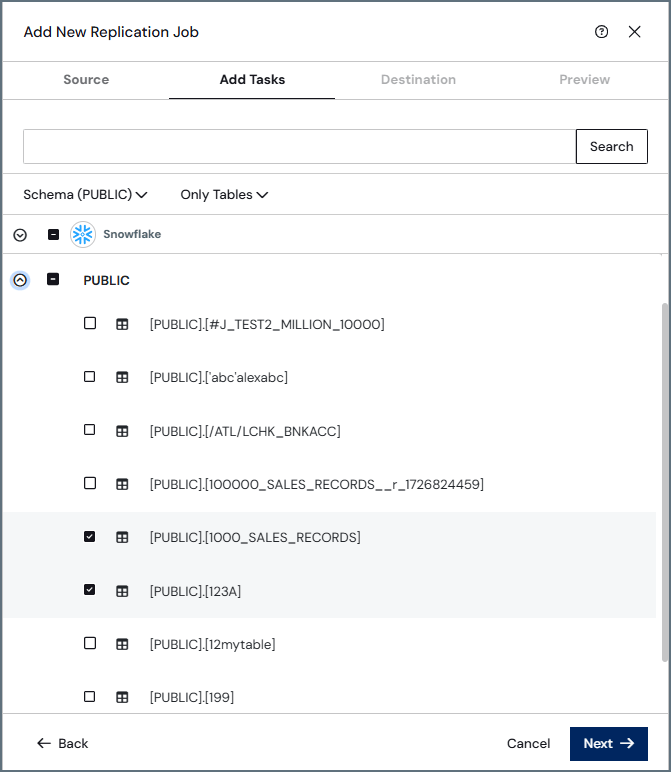Select row [PUBLIC].[1000_SALES_RECORDS] text

[x=255, y=538]
